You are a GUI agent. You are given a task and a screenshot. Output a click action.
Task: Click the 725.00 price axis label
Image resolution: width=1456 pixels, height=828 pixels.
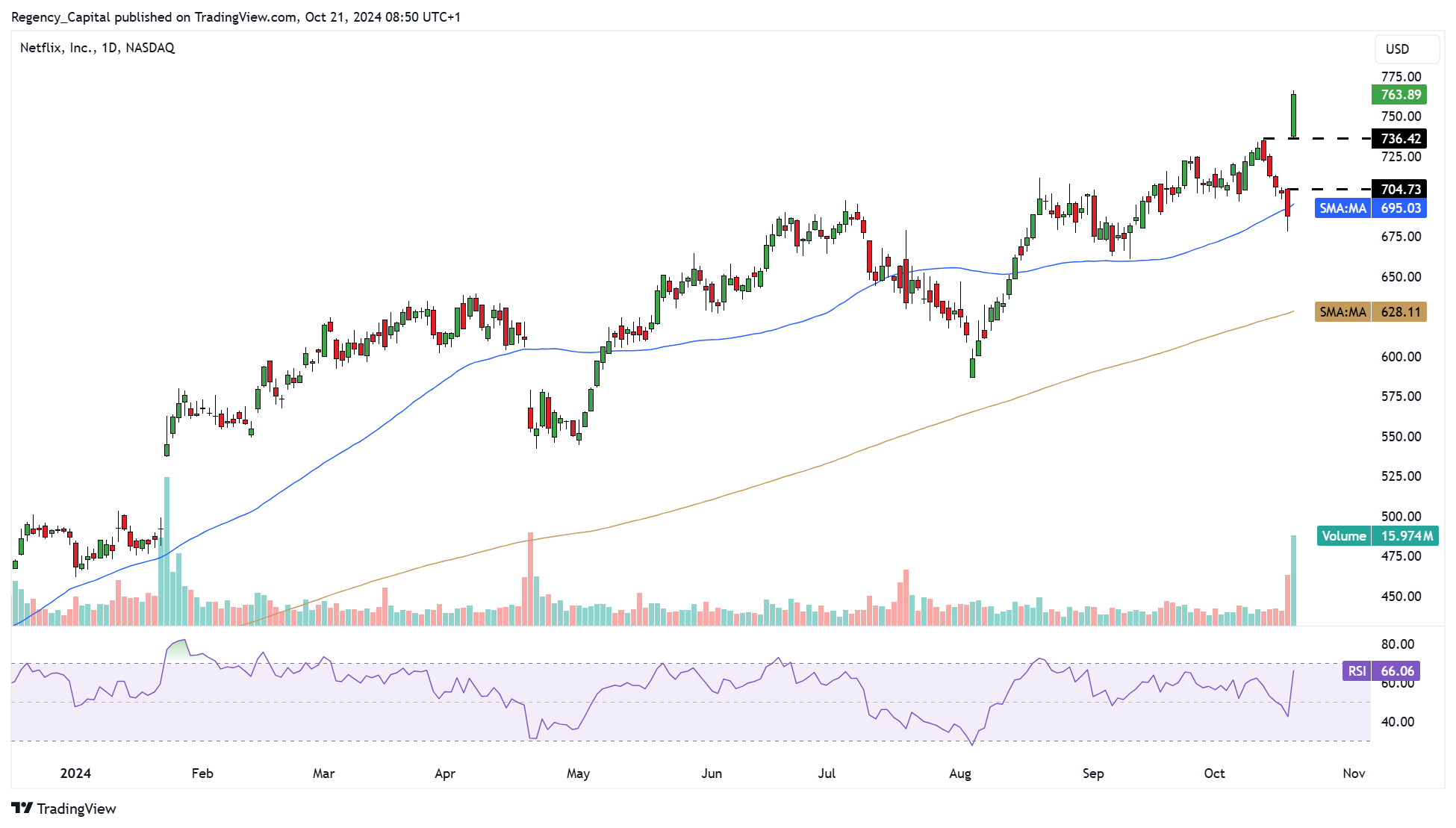[x=1401, y=157]
